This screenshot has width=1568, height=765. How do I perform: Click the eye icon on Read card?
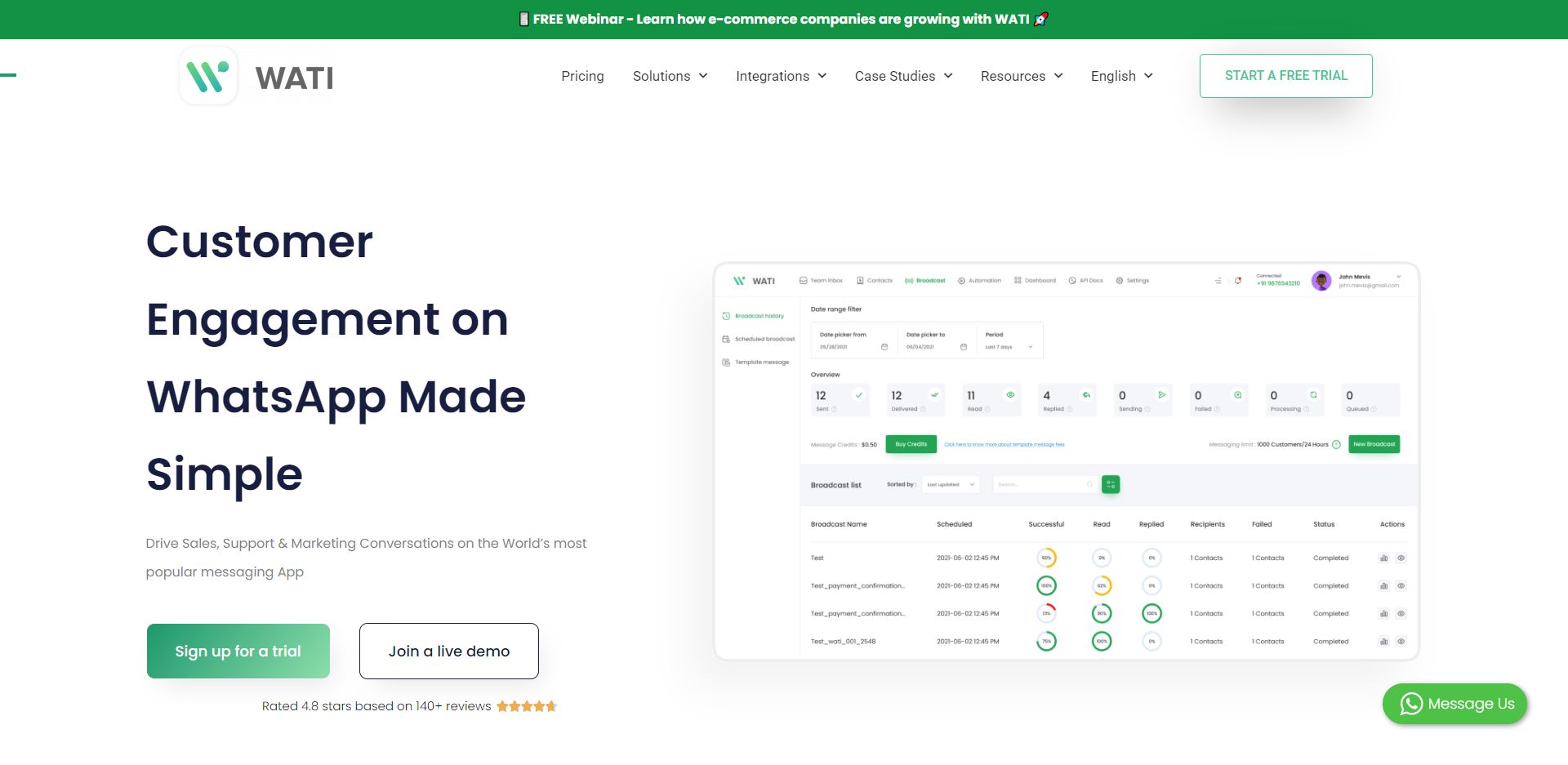tap(1010, 394)
